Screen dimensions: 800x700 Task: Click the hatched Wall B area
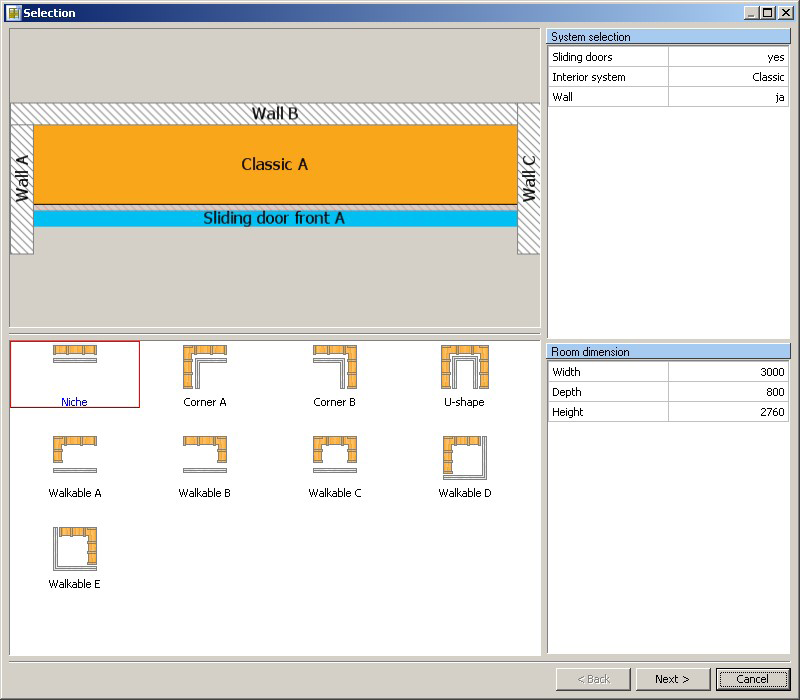click(275, 114)
